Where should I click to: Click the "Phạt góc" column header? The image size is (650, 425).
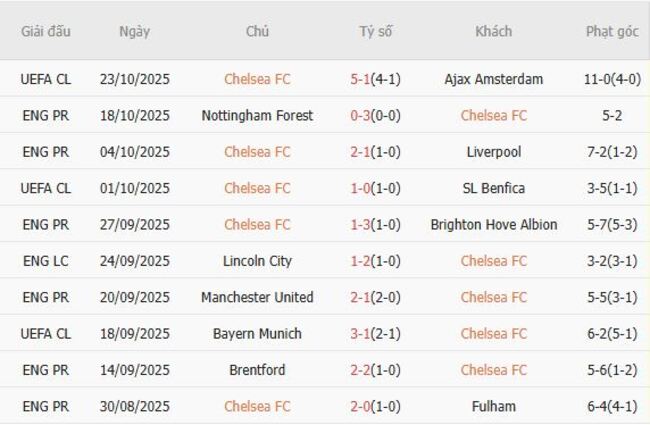tap(611, 31)
